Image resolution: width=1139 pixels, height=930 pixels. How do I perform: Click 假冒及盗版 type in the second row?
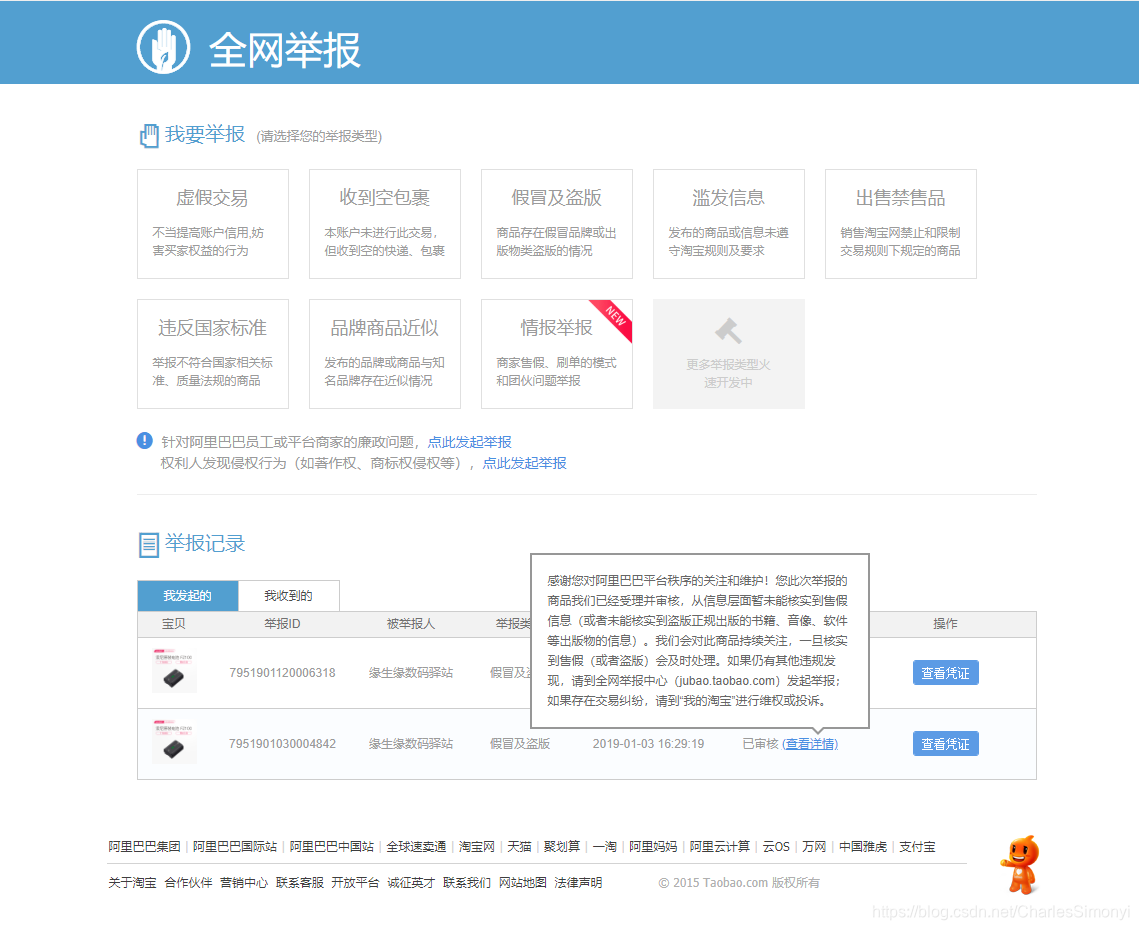coord(520,744)
